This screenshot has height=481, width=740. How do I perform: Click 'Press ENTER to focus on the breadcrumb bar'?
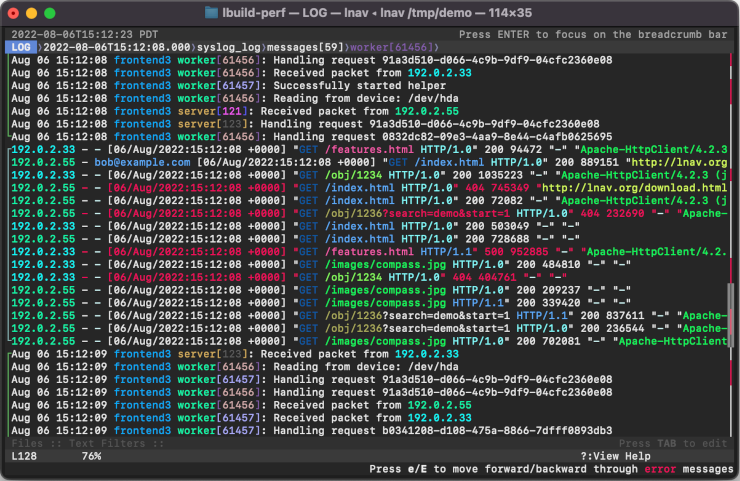tap(593, 34)
